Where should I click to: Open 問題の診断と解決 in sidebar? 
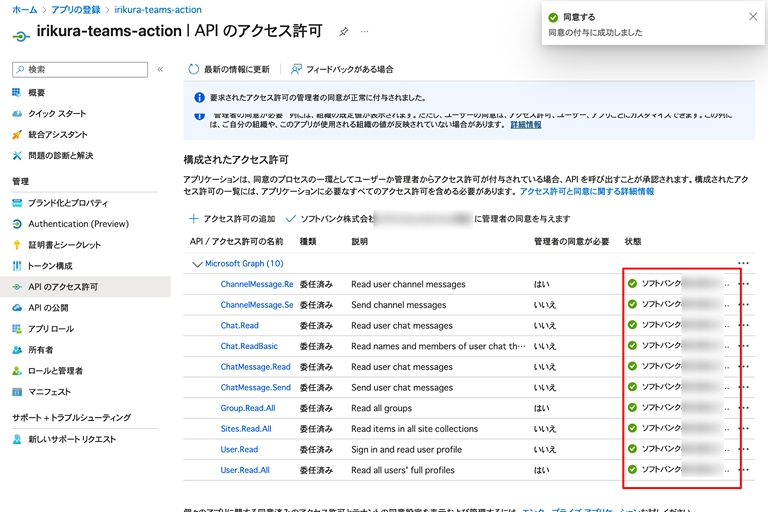60,156
